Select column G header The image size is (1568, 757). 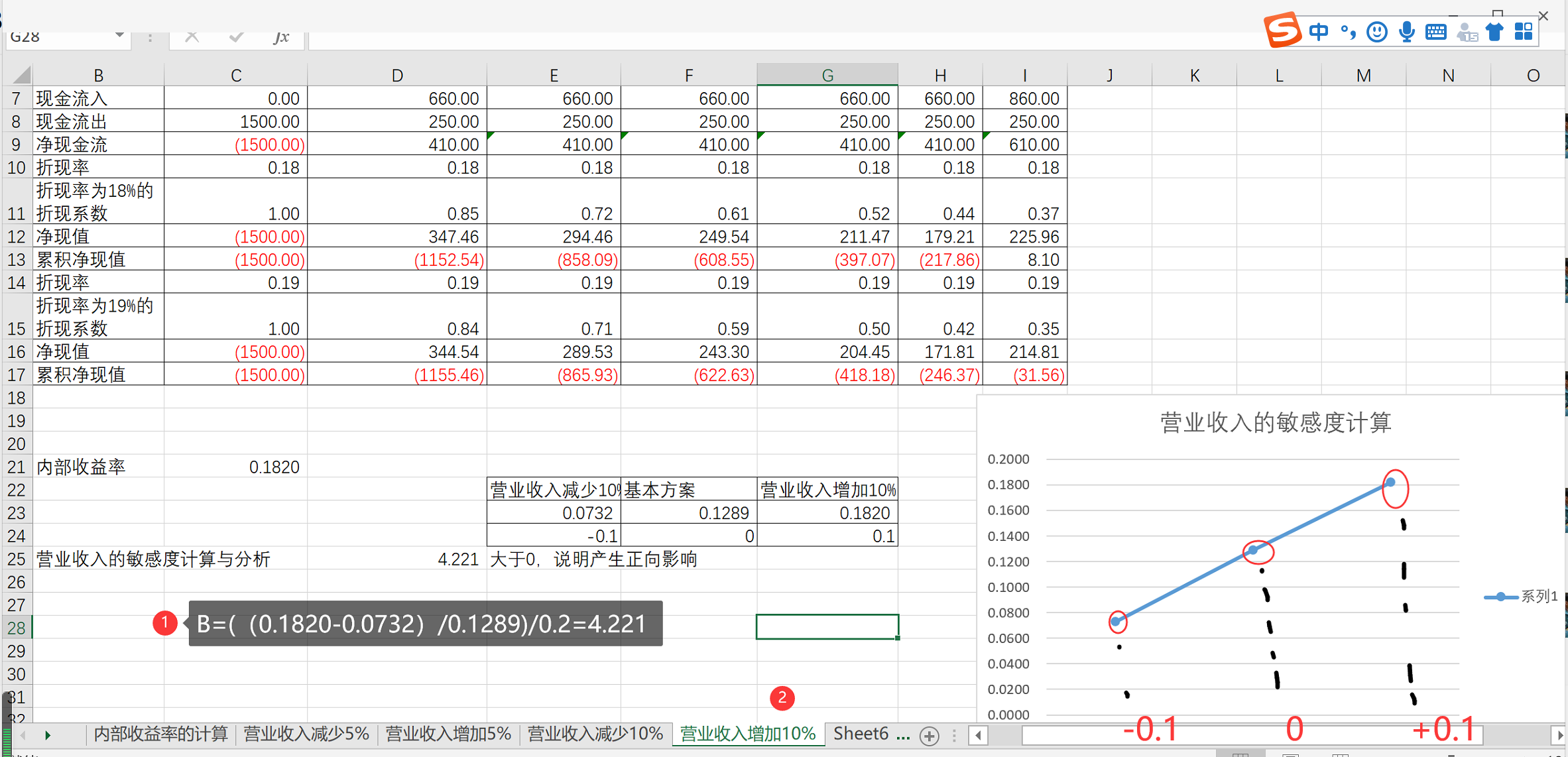pos(827,76)
